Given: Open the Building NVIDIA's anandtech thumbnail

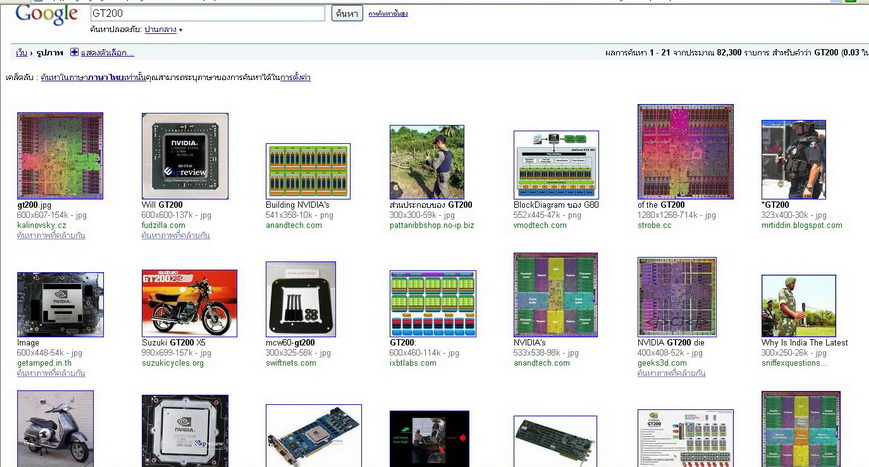Looking at the screenshot, I should pos(308,171).
